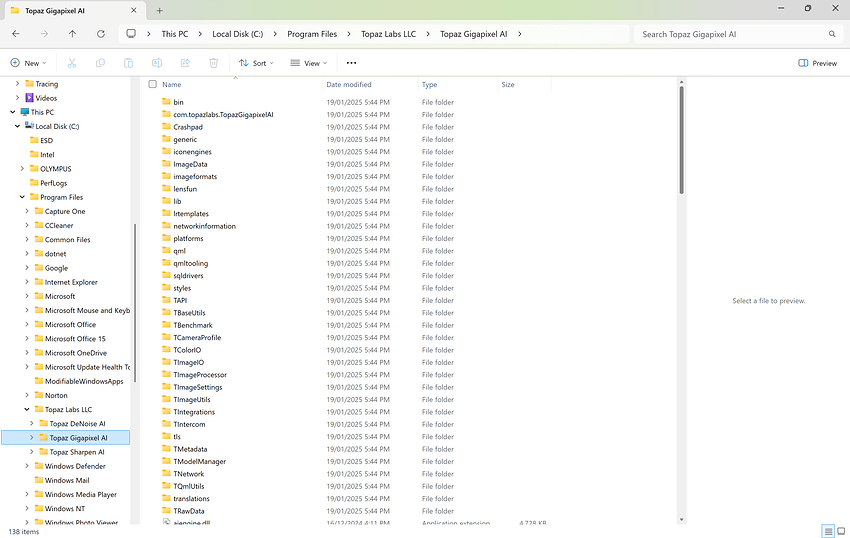
Task: Click the Delete trash icon
Action: [x=214, y=63]
